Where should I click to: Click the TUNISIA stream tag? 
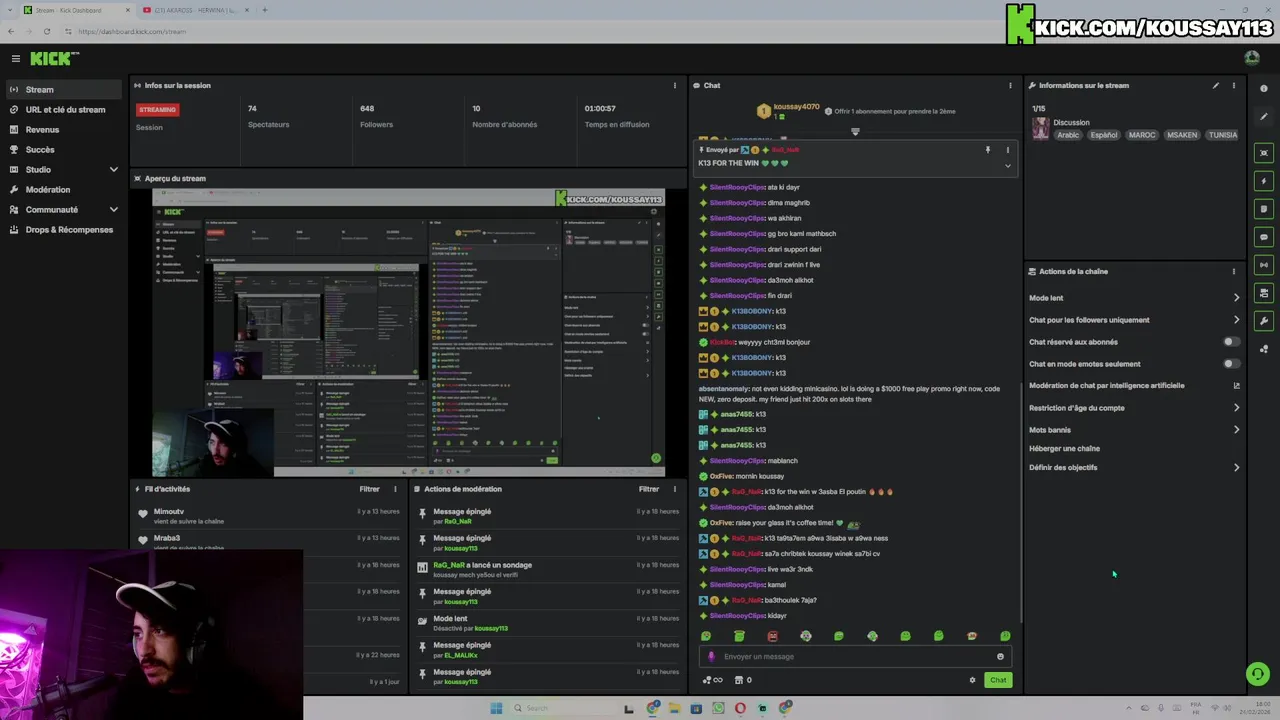1222,135
